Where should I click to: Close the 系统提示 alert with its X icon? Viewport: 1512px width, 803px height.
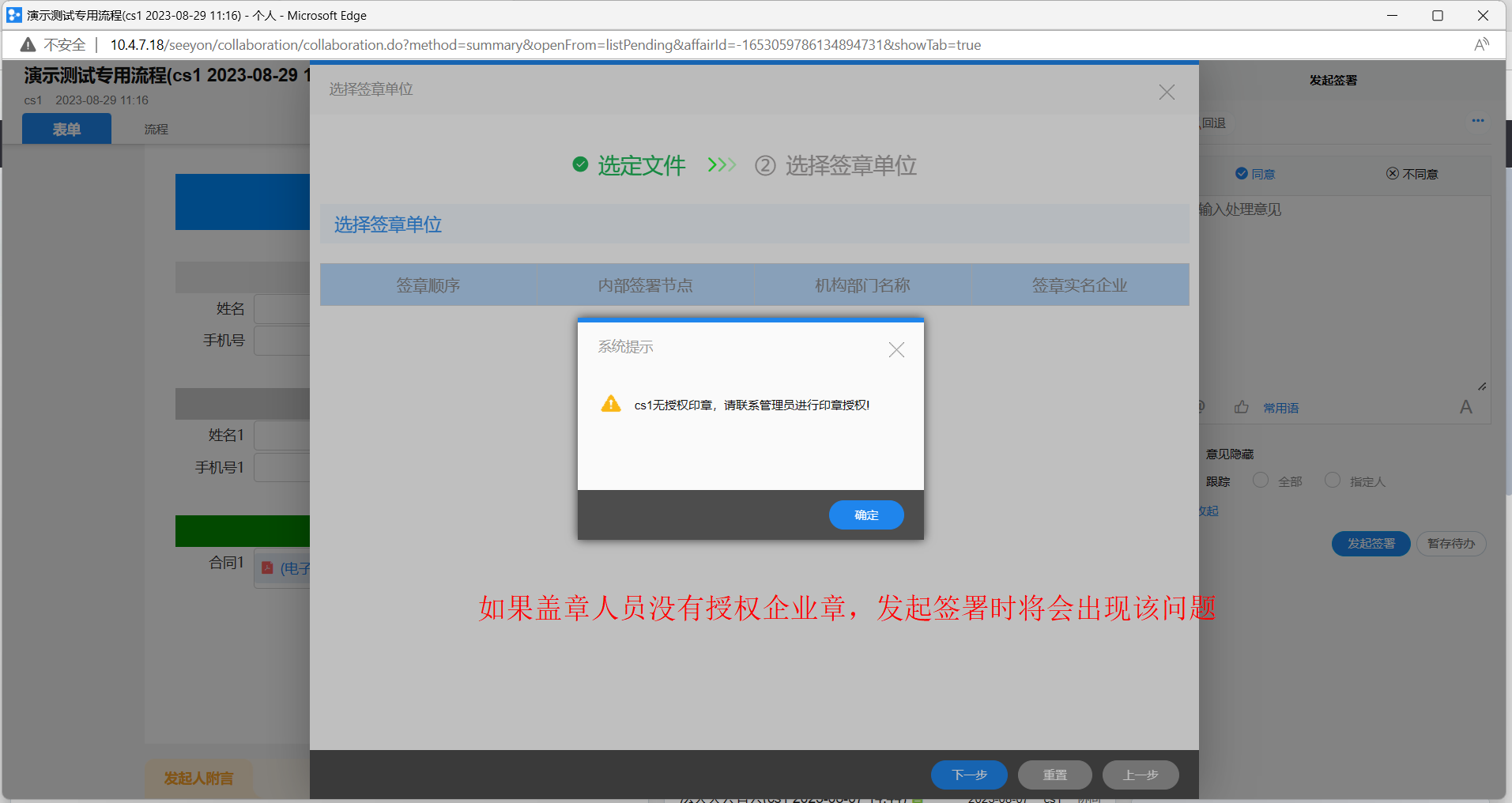click(x=896, y=350)
